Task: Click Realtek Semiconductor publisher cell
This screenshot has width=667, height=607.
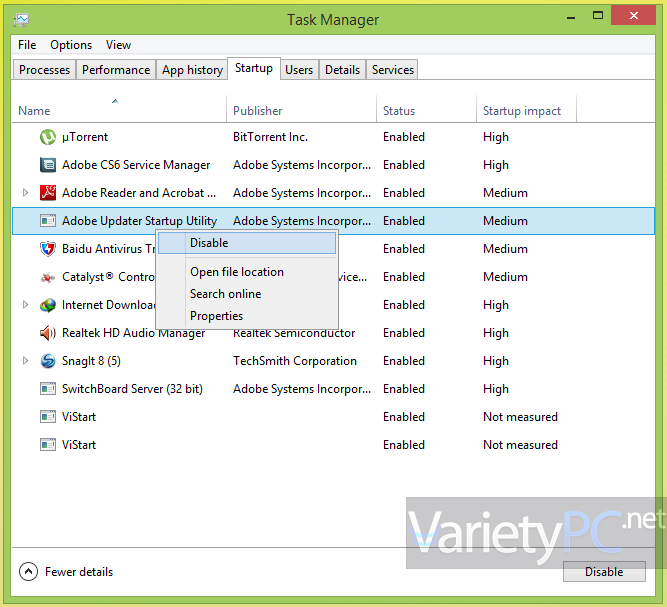Action: tap(294, 333)
